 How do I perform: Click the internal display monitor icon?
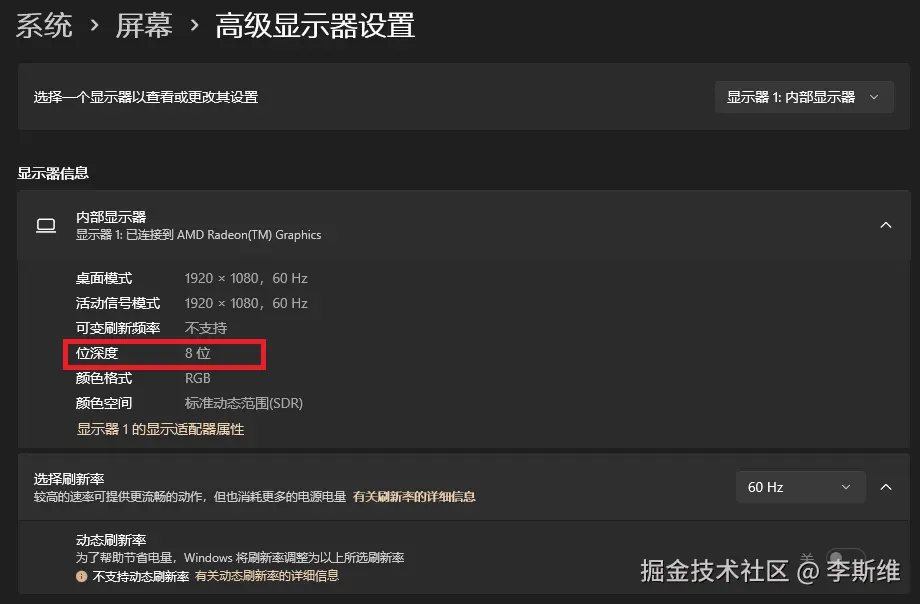click(x=45, y=225)
